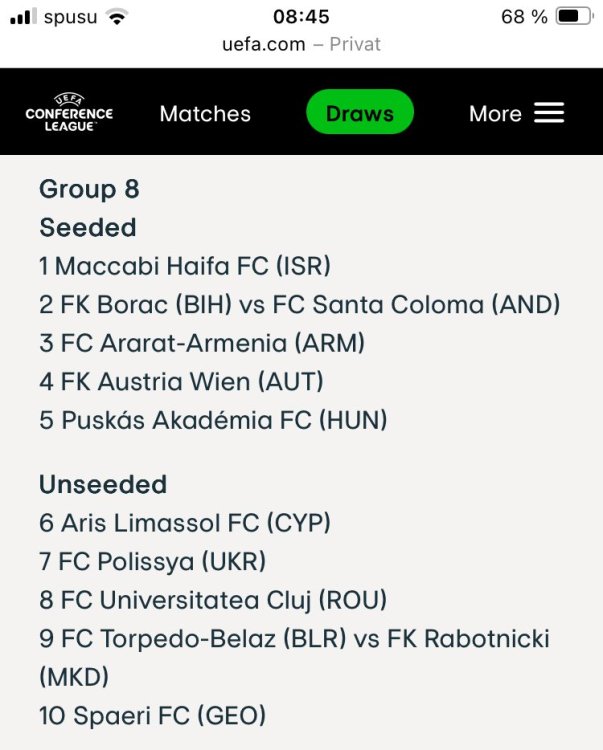Viewport: 603px width, 750px height.
Task: Select the green Draws tab
Action: coord(360,113)
